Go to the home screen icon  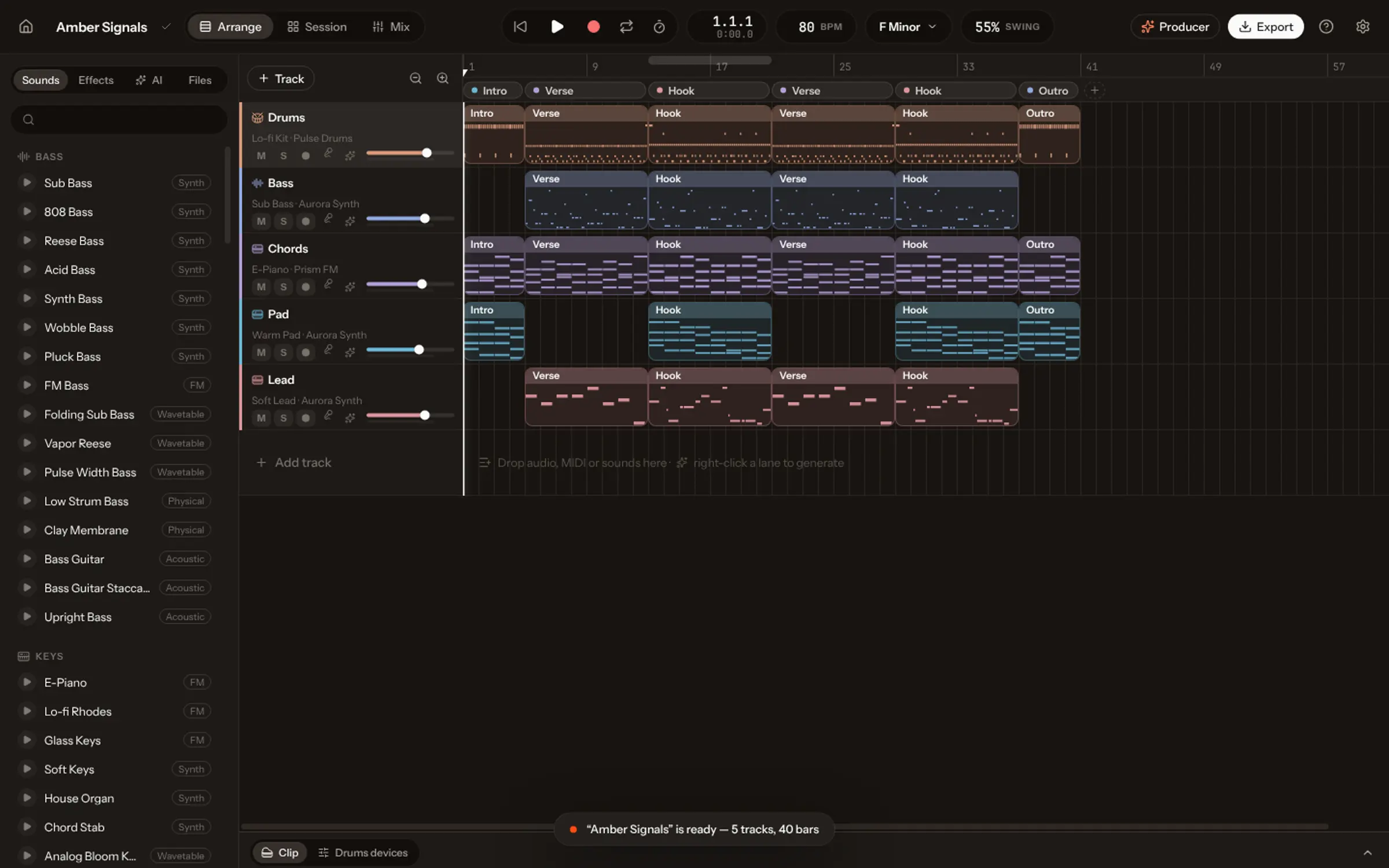point(25,27)
